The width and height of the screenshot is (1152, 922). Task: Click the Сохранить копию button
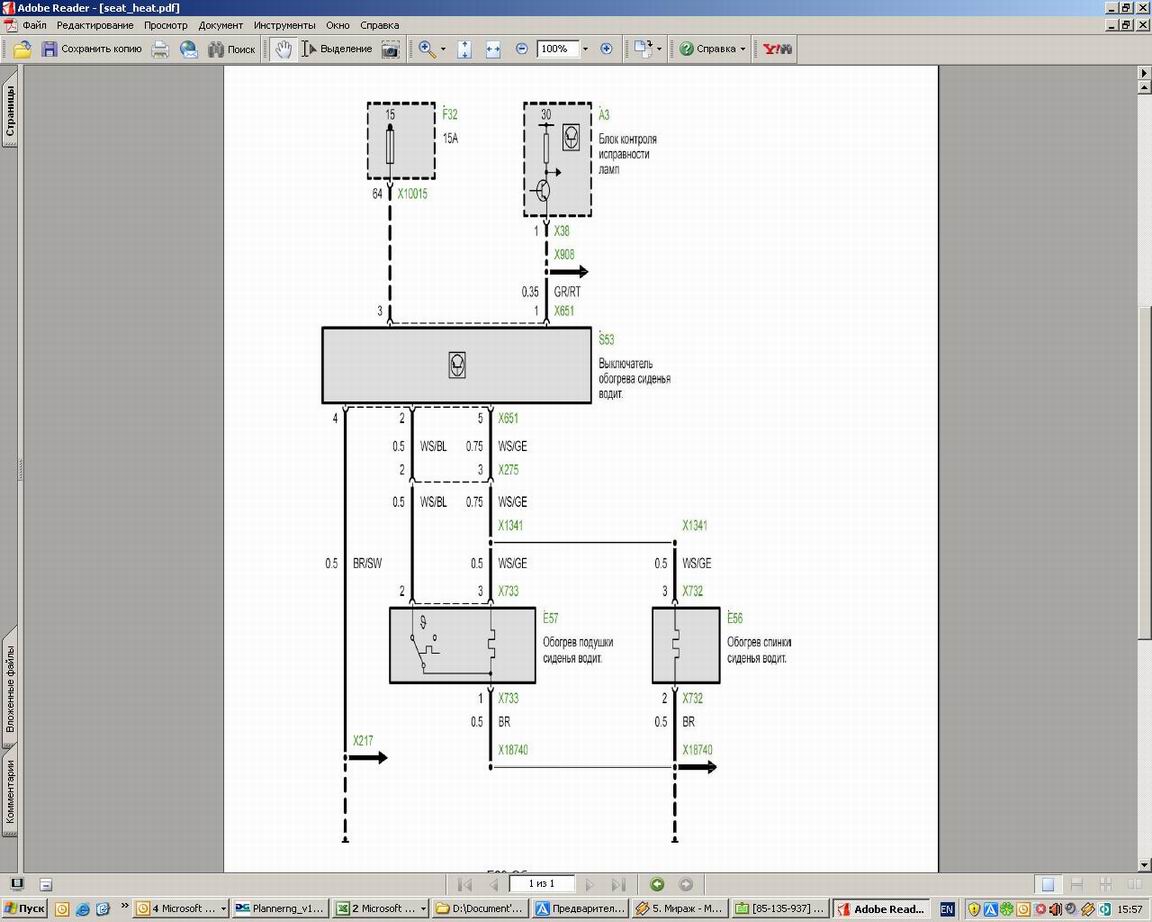click(91, 49)
